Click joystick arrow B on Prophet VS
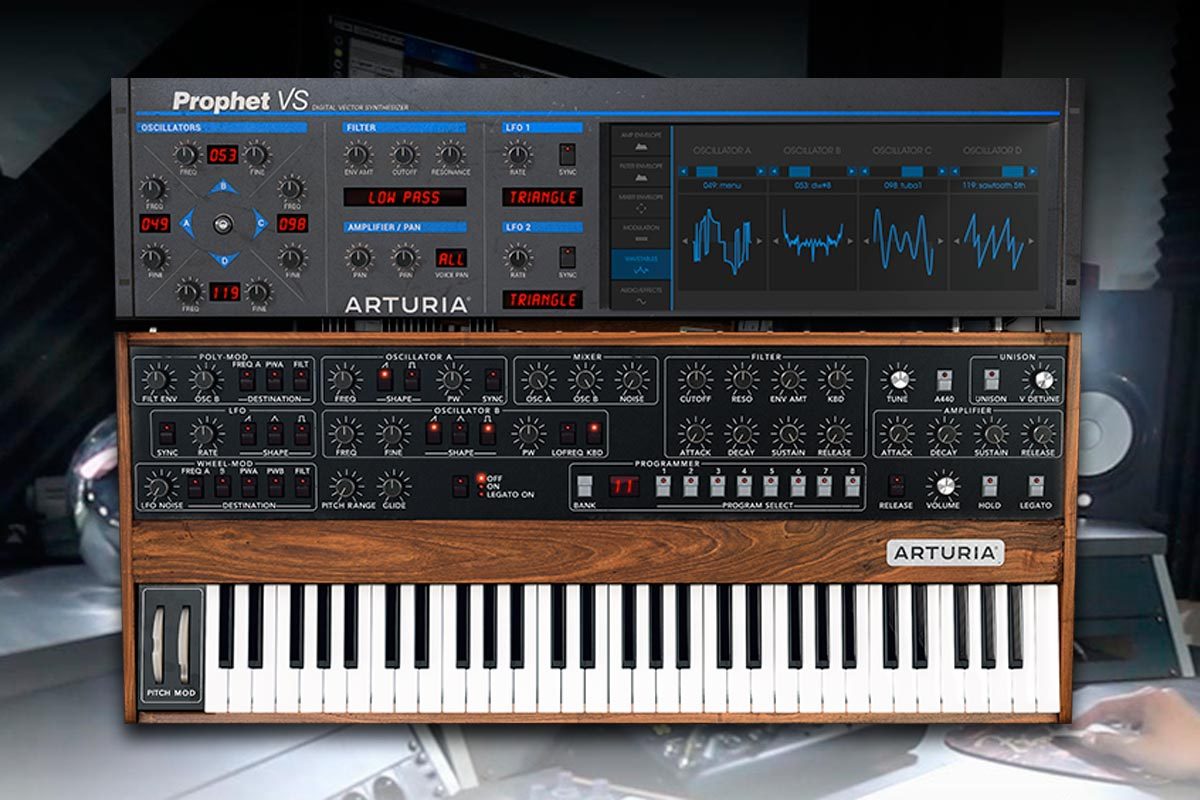1200x800 pixels. pos(223,188)
